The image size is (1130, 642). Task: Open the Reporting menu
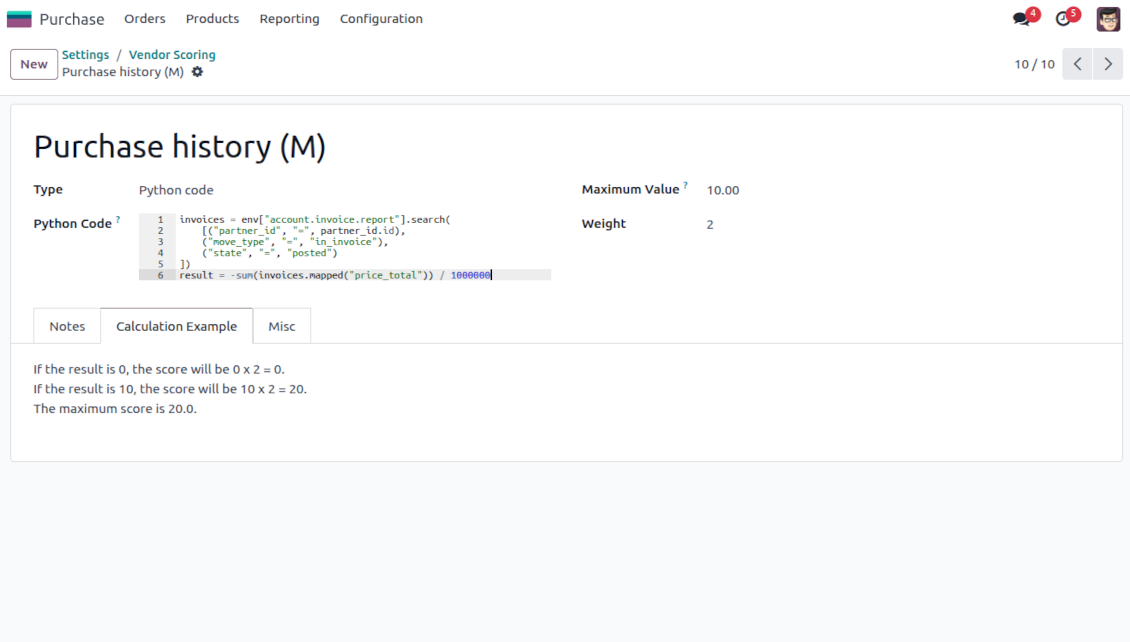tap(289, 19)
